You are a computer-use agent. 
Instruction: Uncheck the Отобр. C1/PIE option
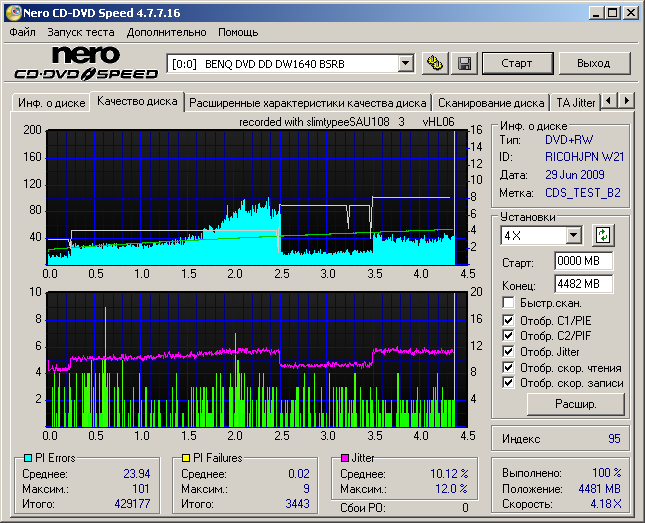[509, 320]
